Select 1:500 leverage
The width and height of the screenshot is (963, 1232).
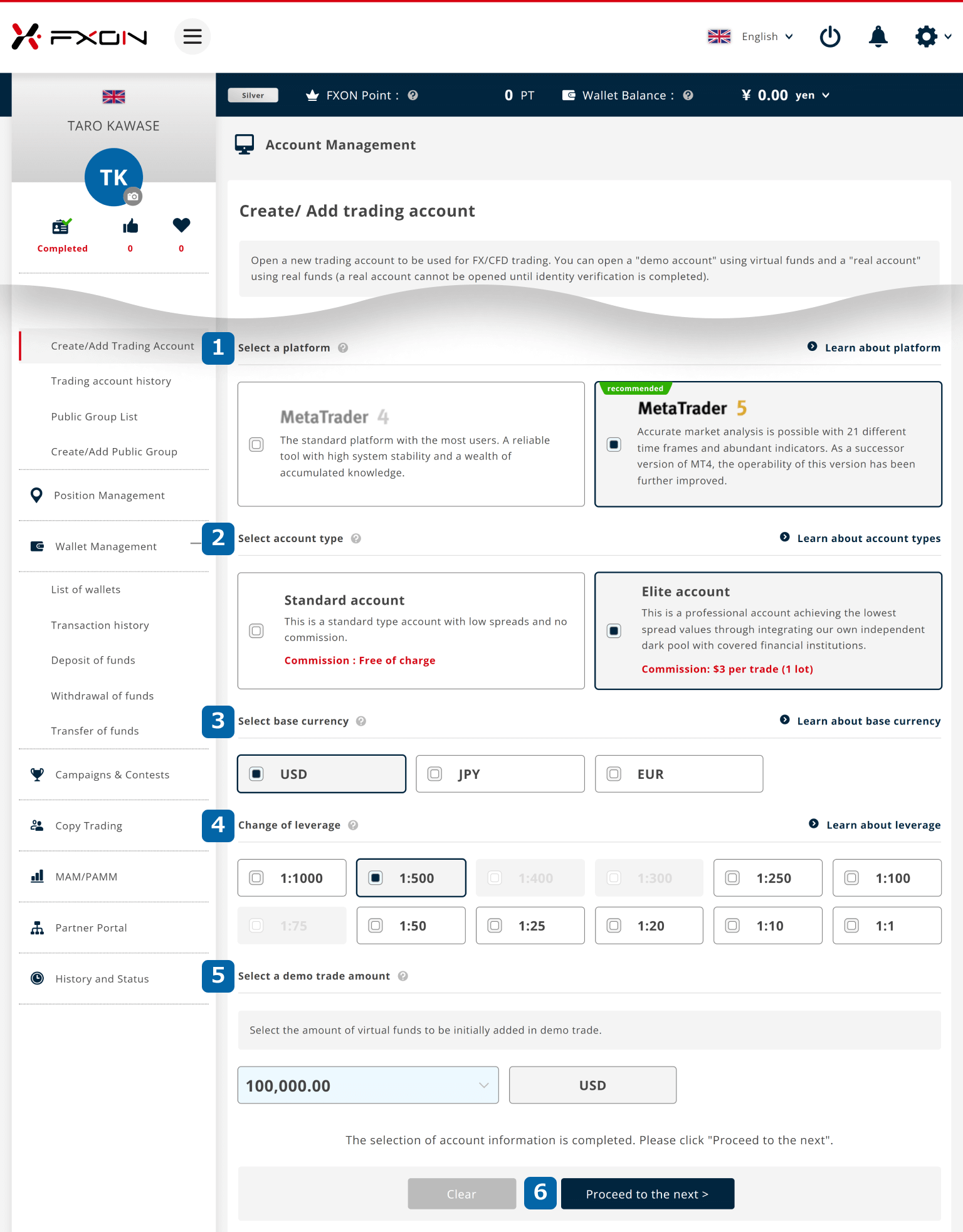411,878
